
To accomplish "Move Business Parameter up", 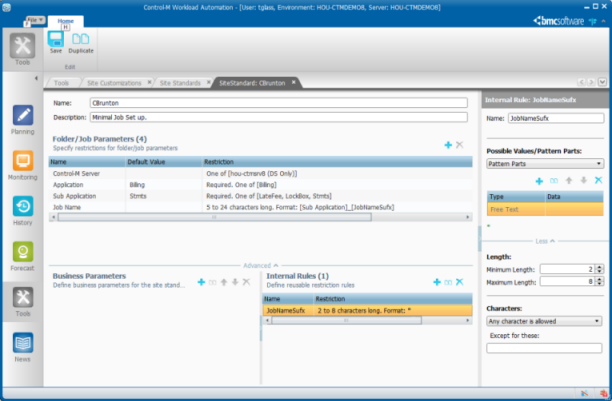I will point(224,282).
